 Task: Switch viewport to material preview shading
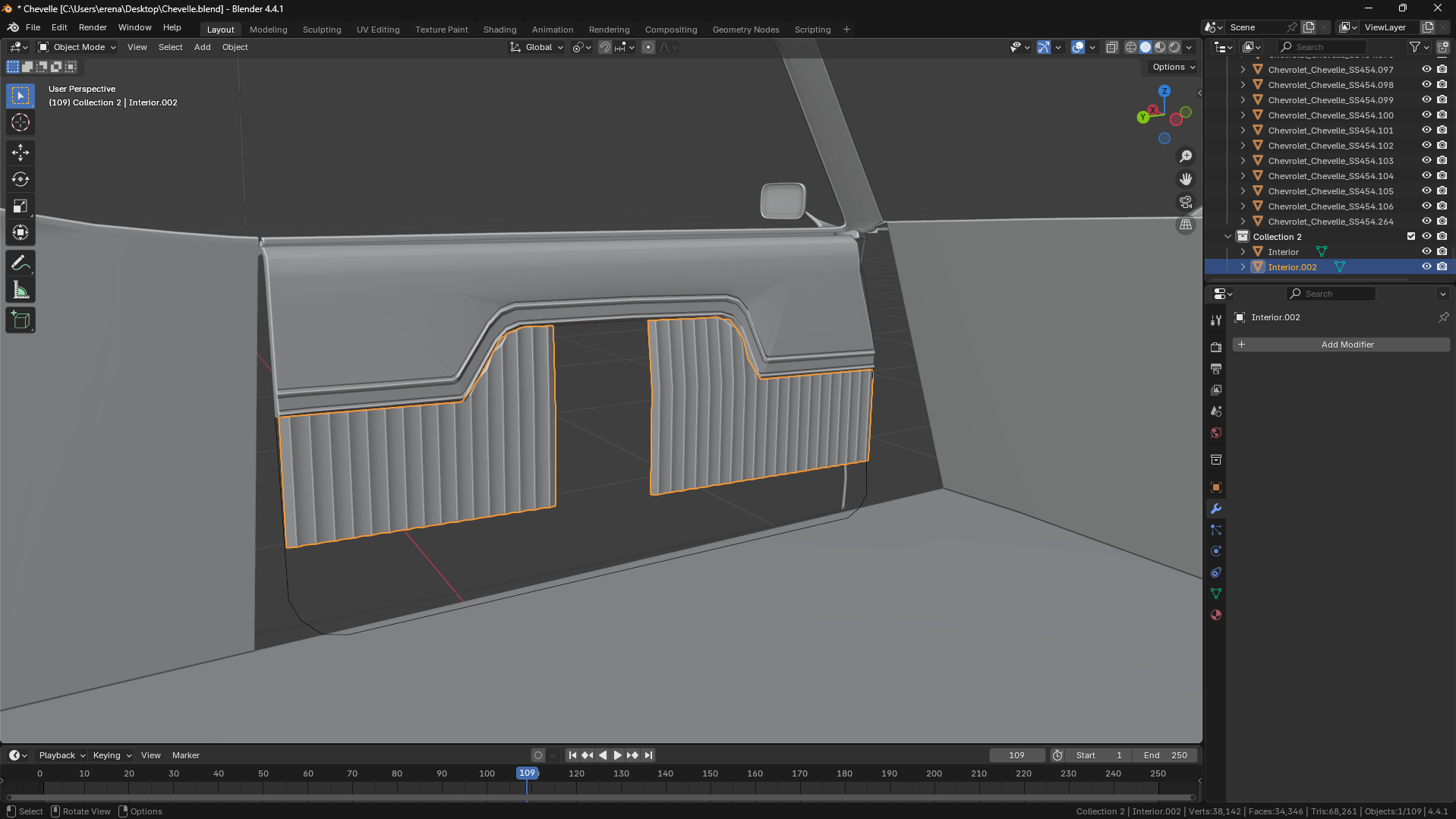1160,47
